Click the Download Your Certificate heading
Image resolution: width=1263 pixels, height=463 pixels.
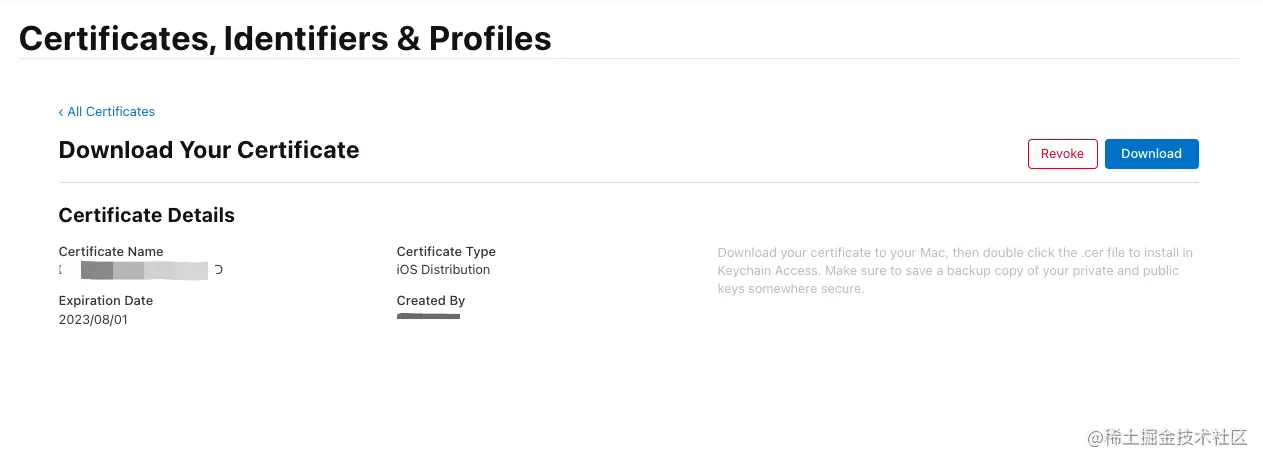click(209, 150)
